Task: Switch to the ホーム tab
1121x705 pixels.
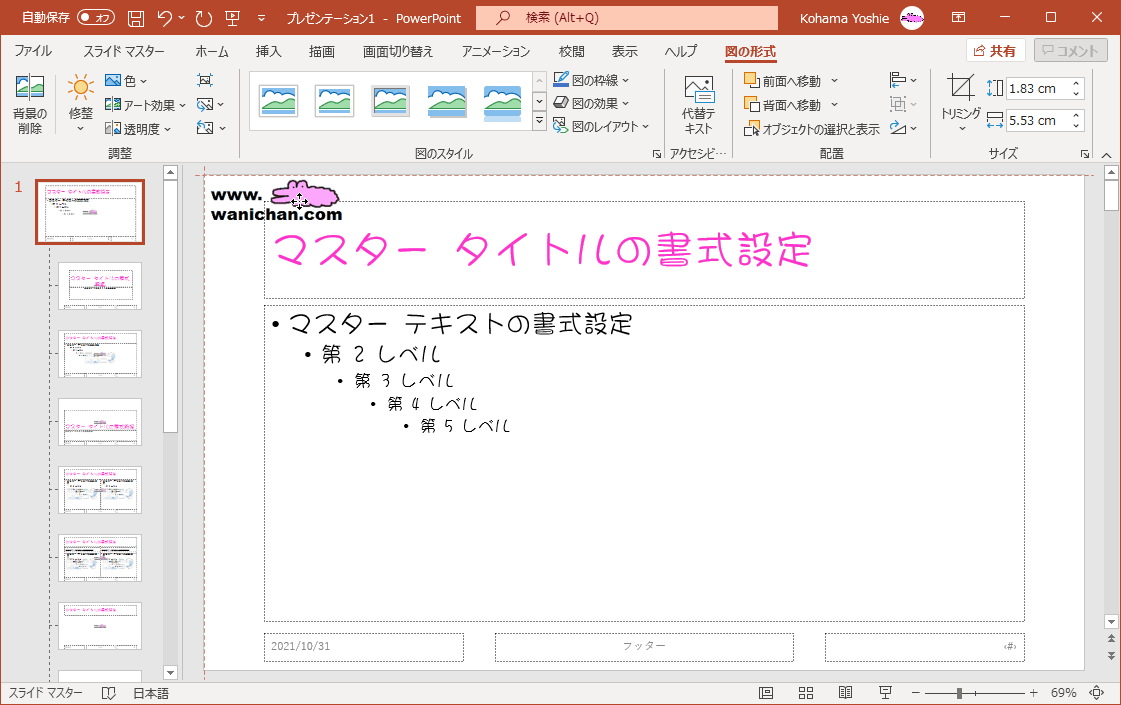Action: click(x=212, y=51)
